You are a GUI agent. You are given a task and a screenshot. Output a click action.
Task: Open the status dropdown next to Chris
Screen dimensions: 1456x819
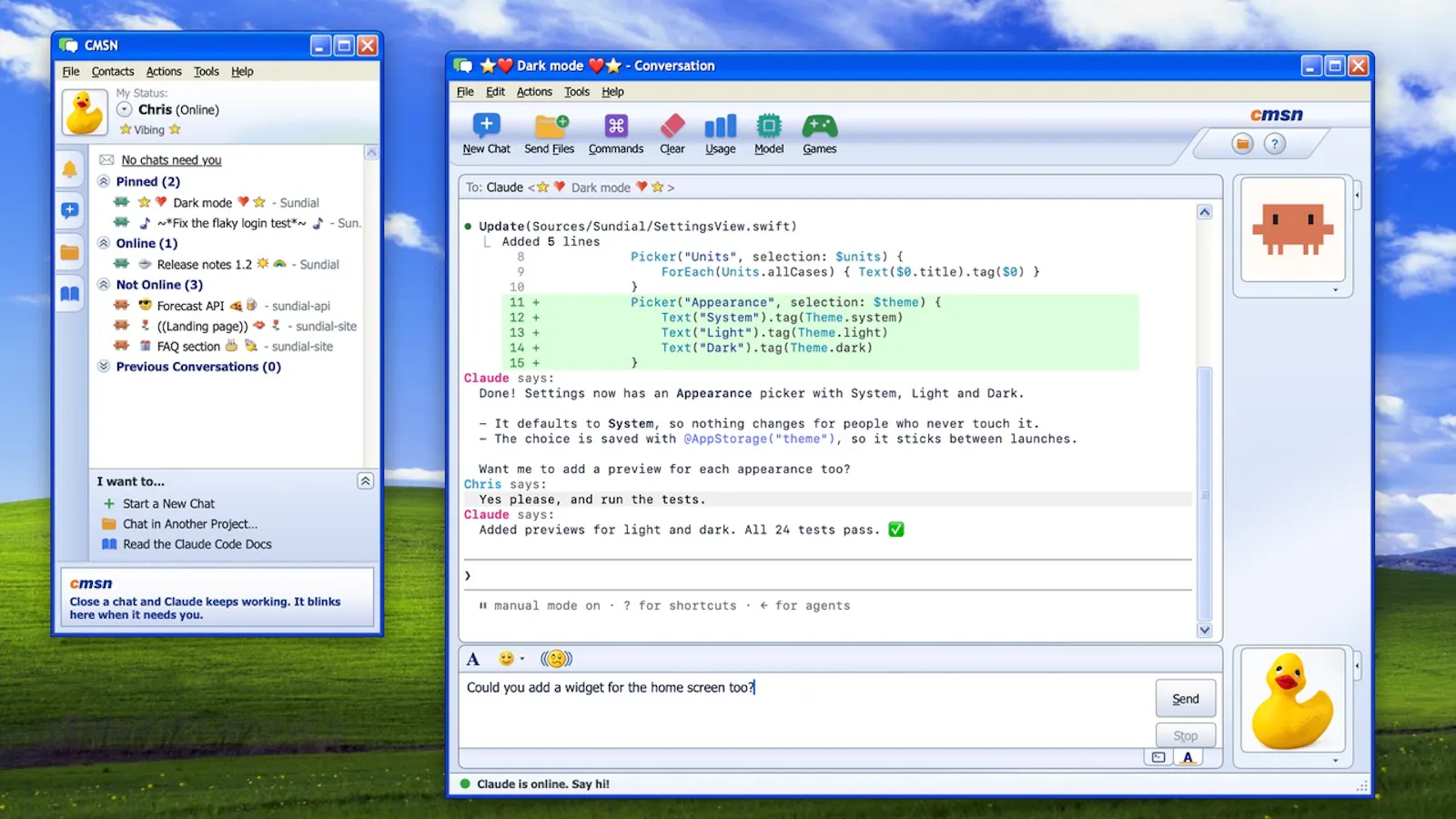125,109
